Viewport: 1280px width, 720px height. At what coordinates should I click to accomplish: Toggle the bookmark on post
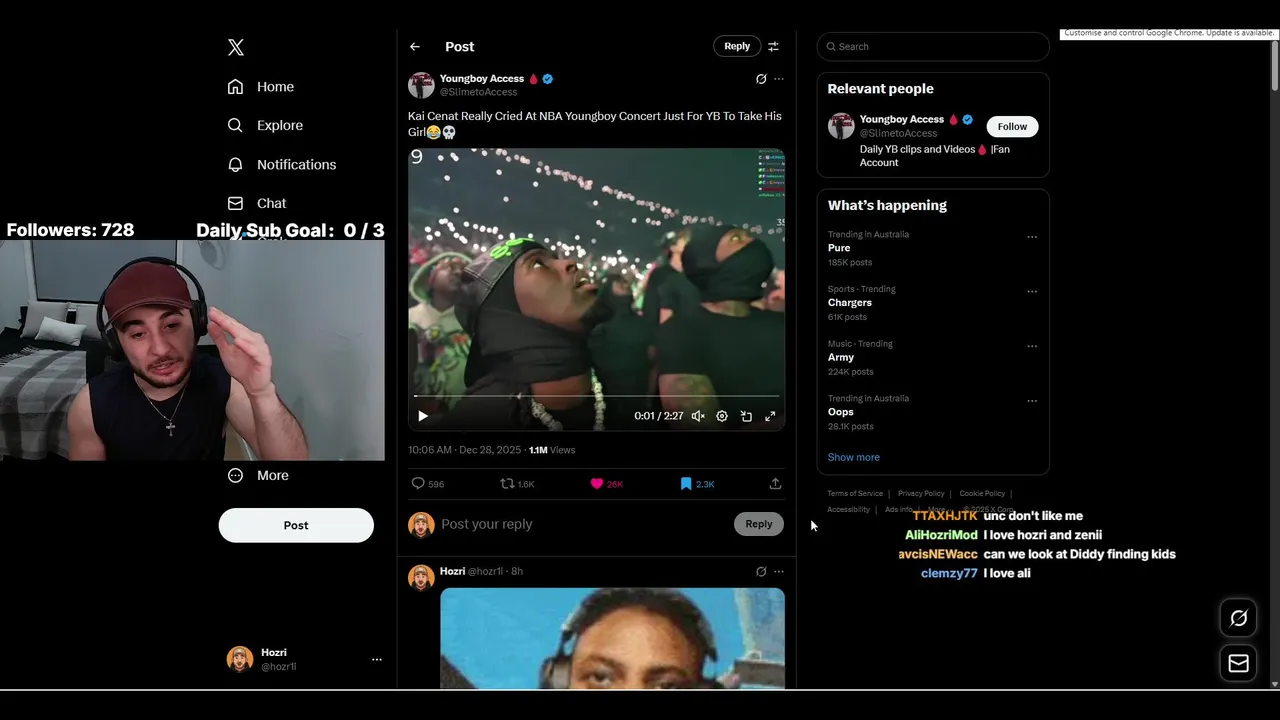tap(686, 484)
